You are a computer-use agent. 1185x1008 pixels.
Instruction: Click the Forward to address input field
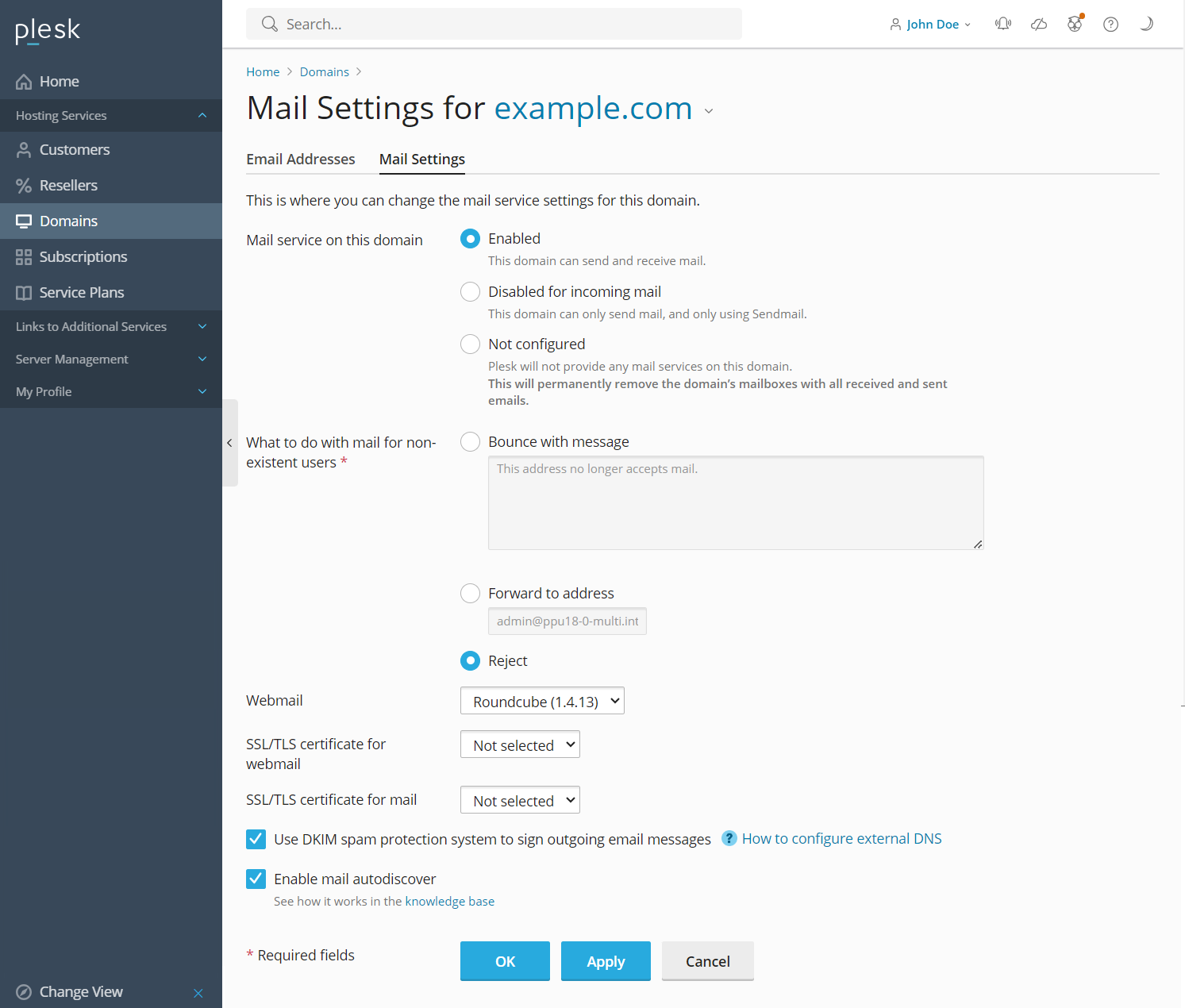pos(567,621)
